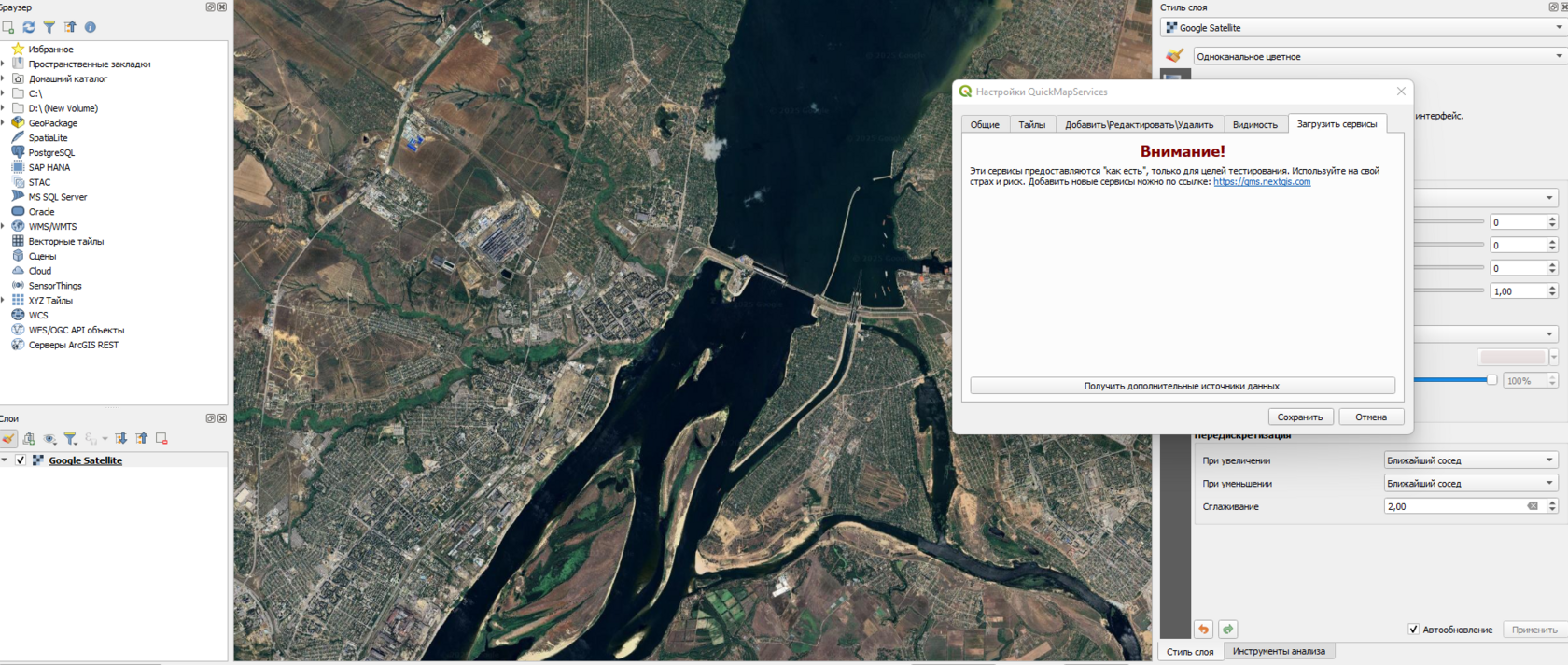Expand Домашний каталог in Browser
The width and height of the screenshot is (1568, 665).
pos(3,79)
